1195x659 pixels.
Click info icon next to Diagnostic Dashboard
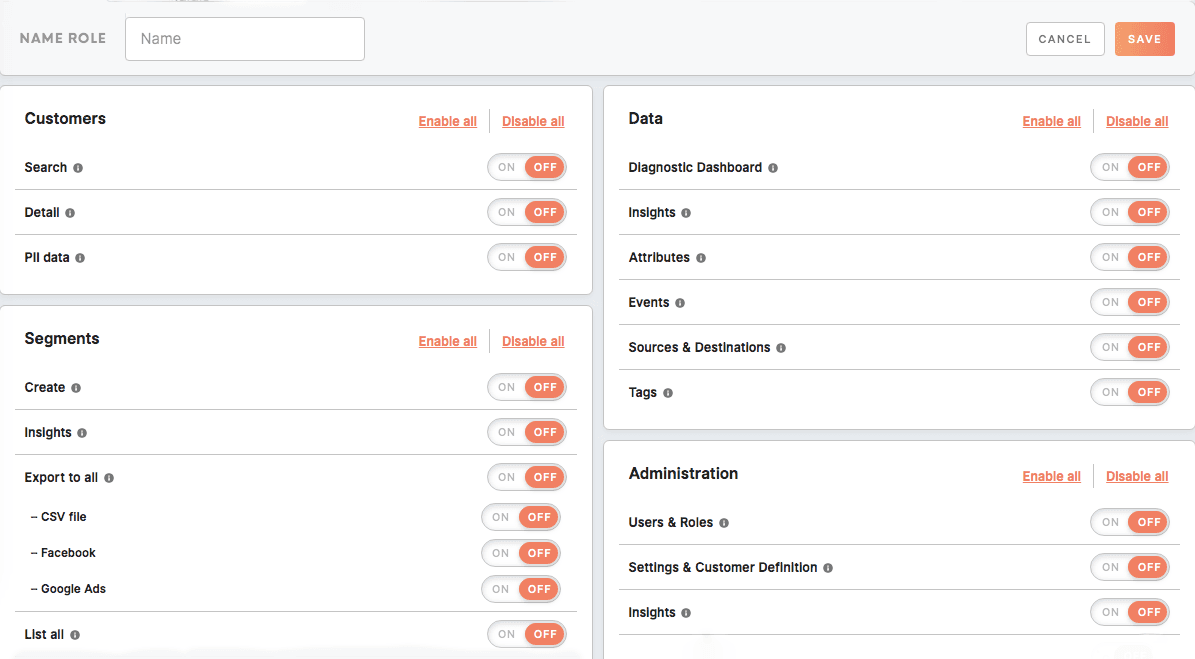(773, 168)
